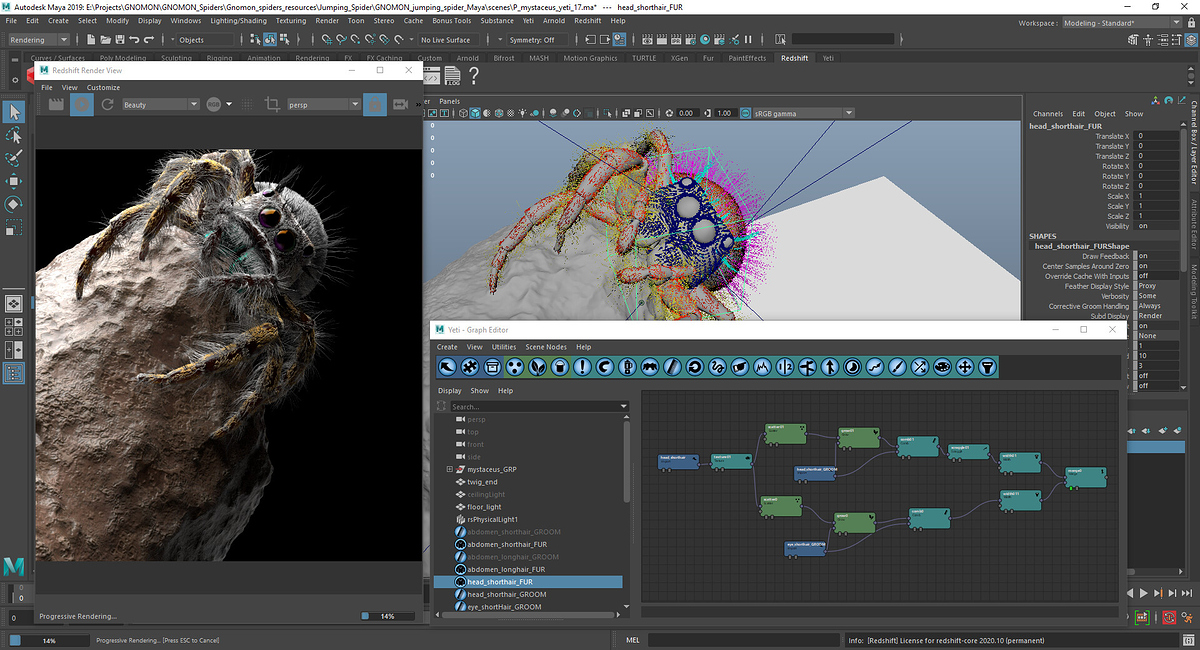The height and width of the screenshot is (650, 1200).
Task: Activate the Rotate tool in the left toolbox
Action: click(x=14, y=204)
